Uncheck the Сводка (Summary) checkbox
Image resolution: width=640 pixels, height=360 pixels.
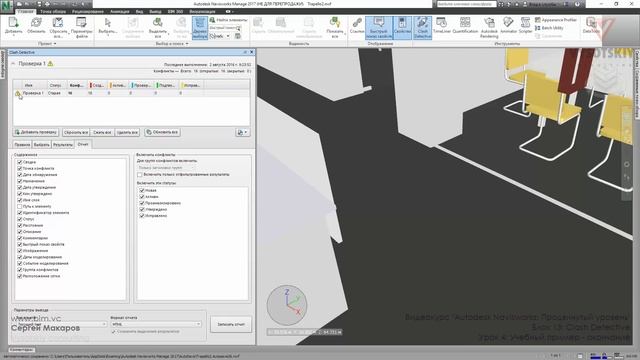point(20,162)
